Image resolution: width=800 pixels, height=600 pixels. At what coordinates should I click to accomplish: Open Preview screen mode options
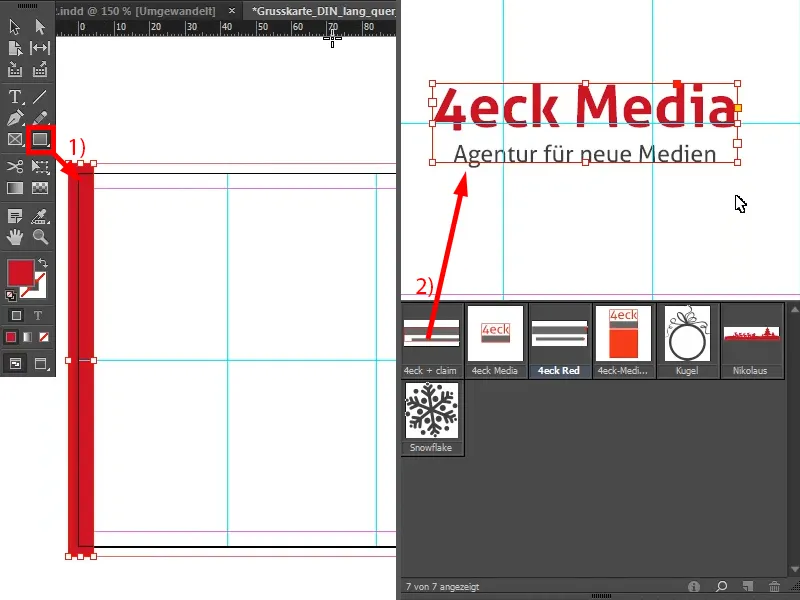coord(40,364)
